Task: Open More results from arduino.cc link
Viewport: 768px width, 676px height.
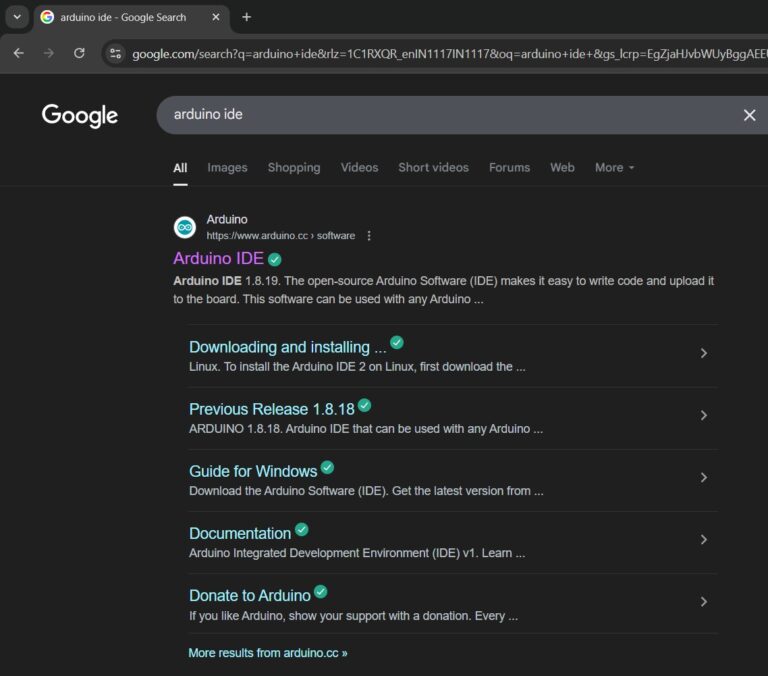Action: 268,653
